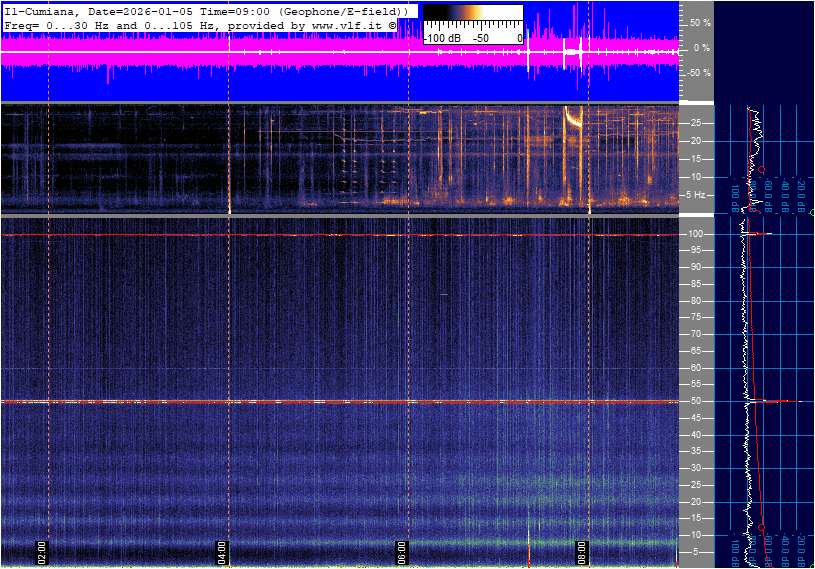Click the 02:00 time marker on the bottom axis
Viewport: 815px width, 569px height.
click(42, 551)
